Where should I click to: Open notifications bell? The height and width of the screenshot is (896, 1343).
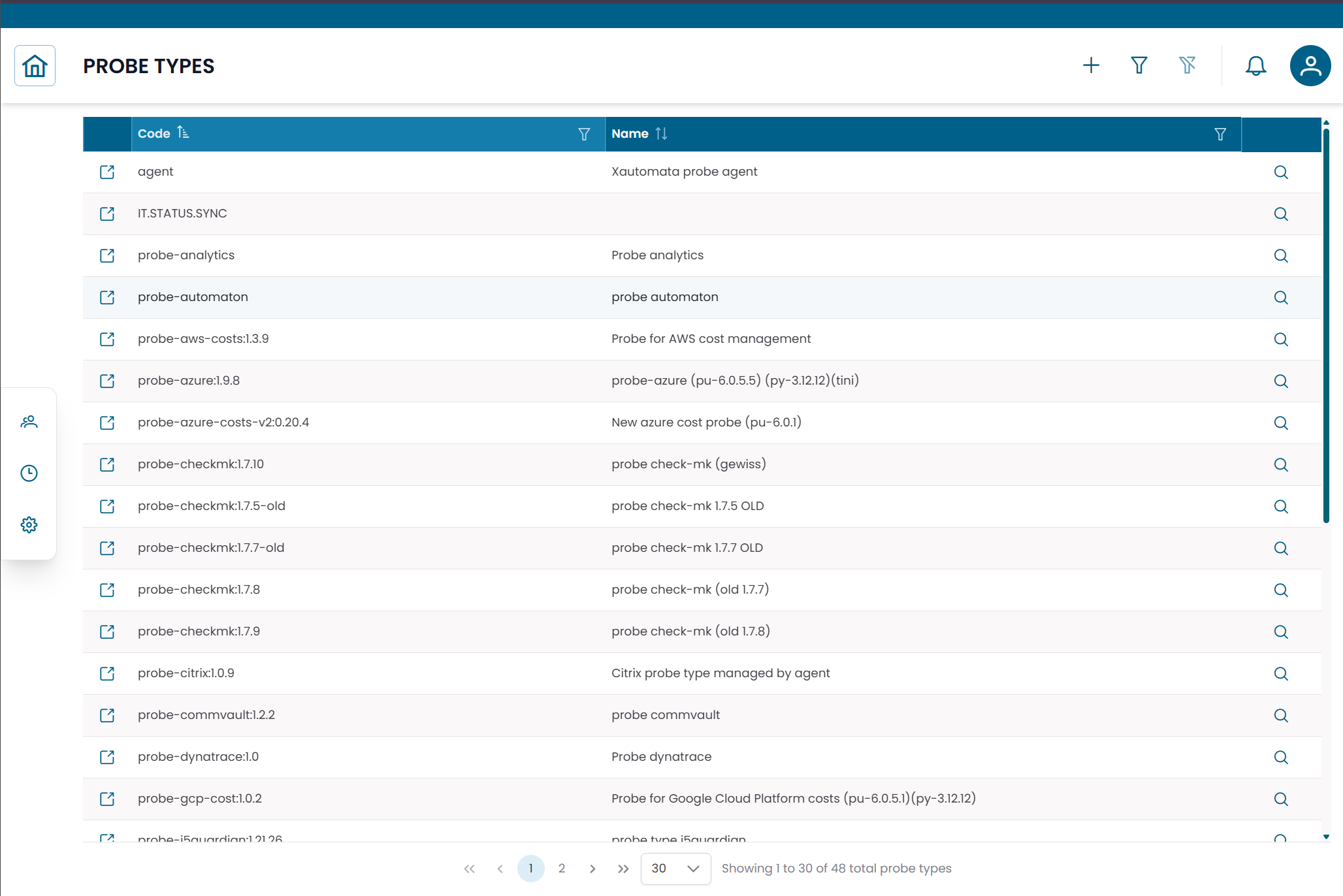1255,65
